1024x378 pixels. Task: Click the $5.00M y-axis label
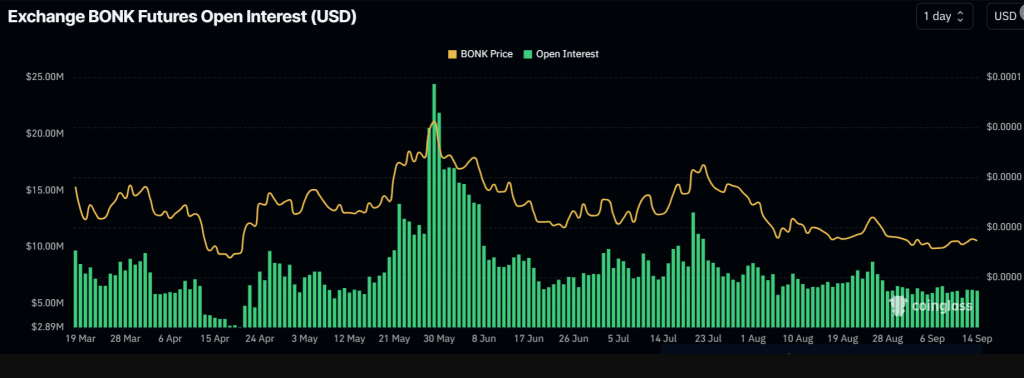[x=48, y=304]
